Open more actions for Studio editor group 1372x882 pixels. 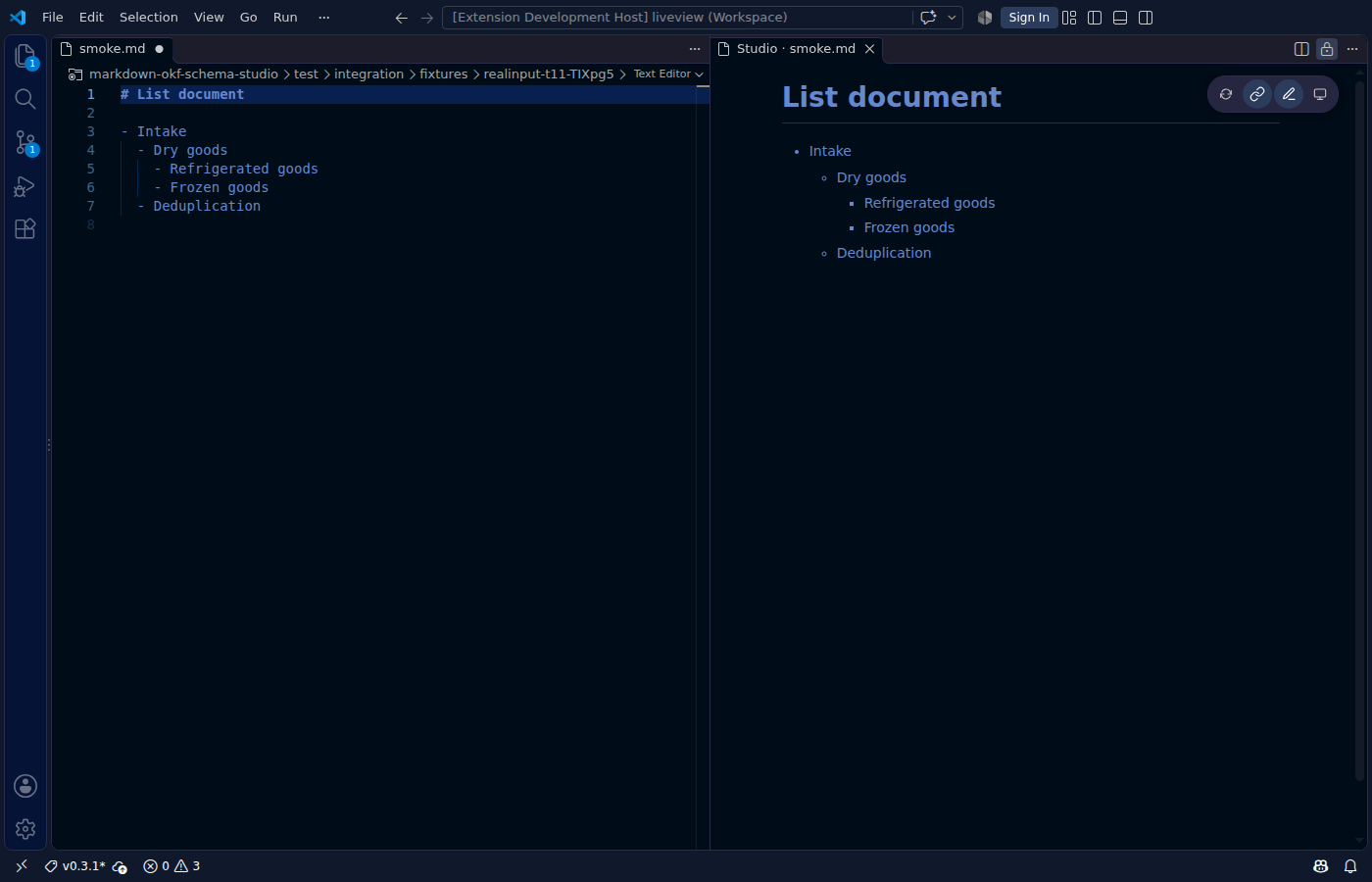(1352, 49)
